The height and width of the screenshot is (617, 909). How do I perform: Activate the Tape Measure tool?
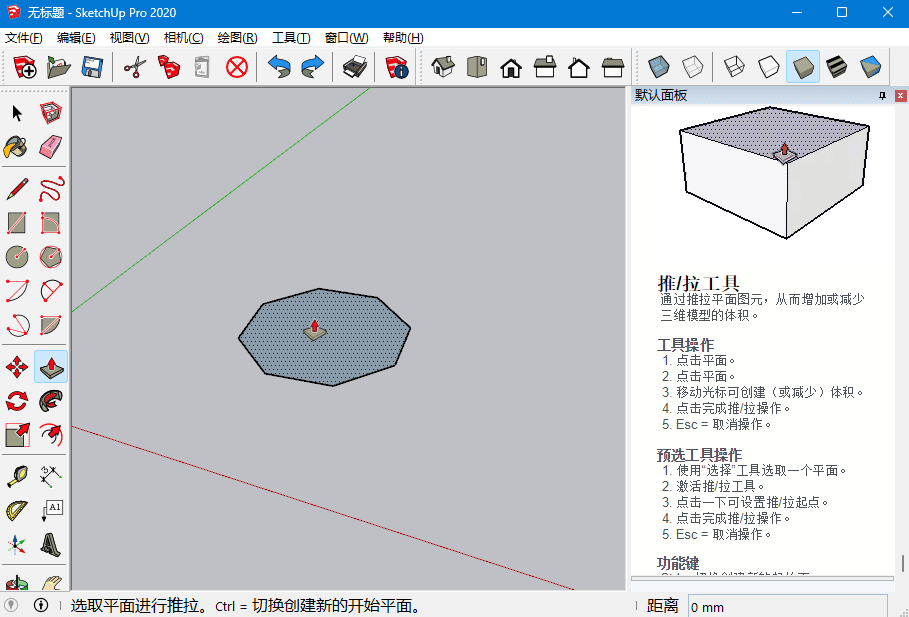[x=17, y=475]
